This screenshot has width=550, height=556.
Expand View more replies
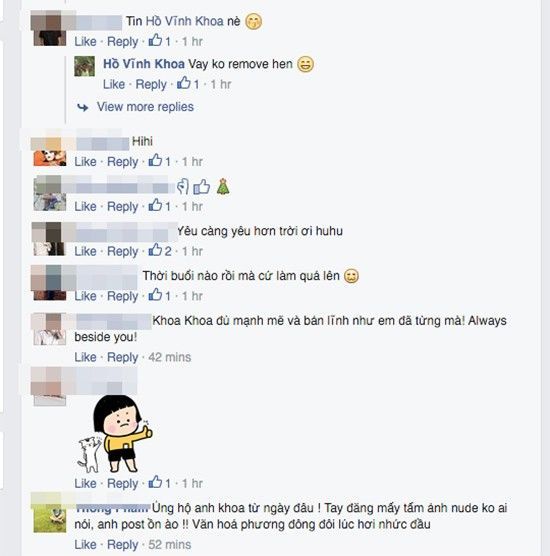click(x=145, y=107)
